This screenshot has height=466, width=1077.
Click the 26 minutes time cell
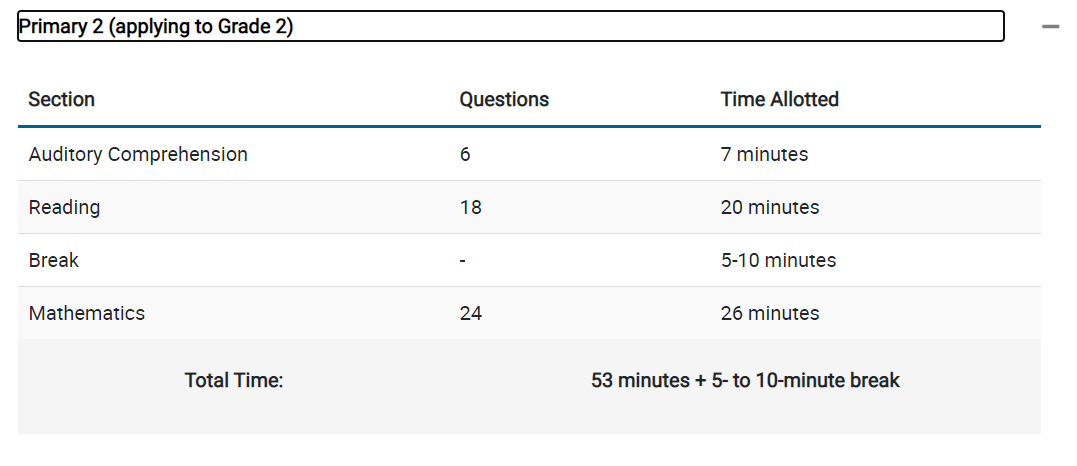770,313
